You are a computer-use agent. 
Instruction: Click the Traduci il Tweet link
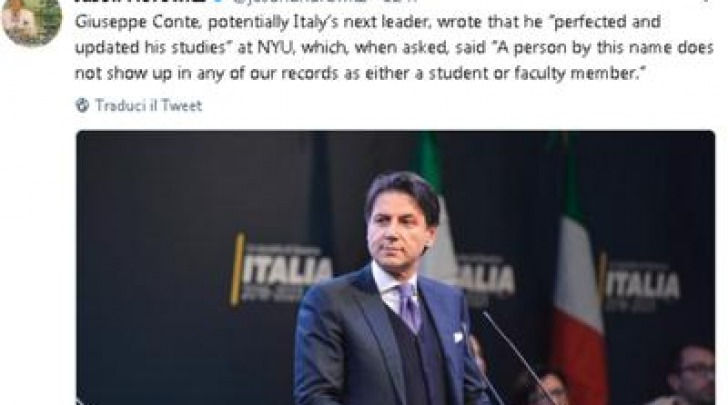click(149, 105)
